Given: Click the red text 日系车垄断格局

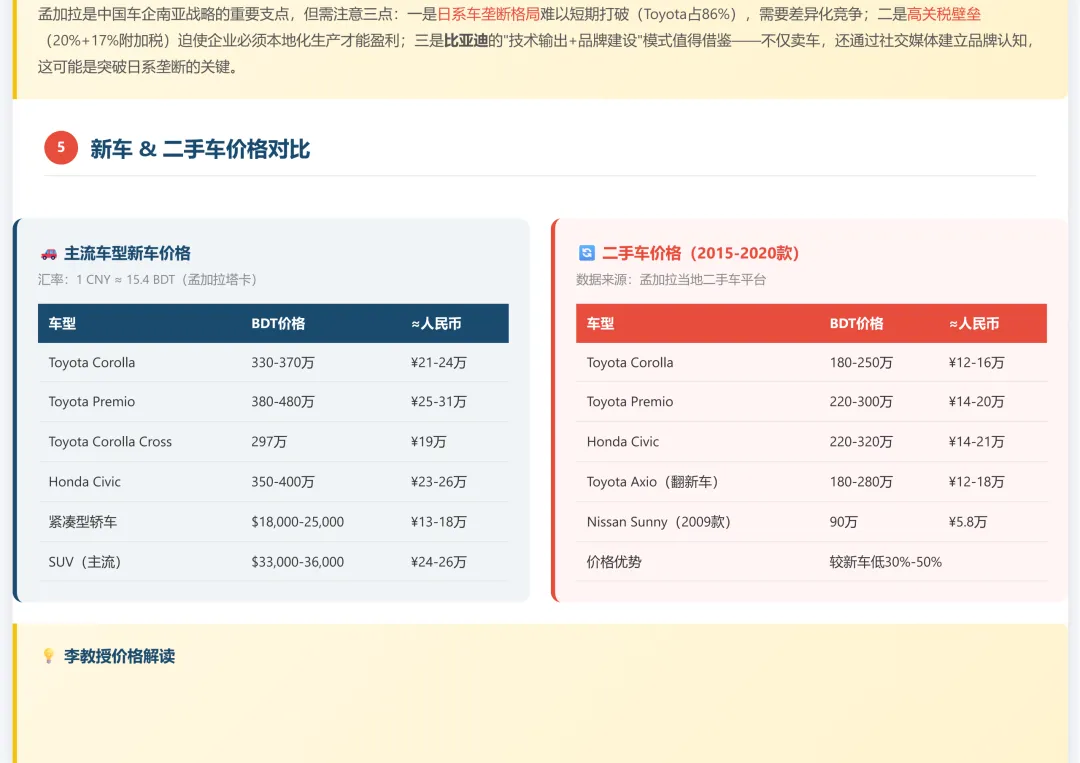Looking at the screenshot, I should pyautogui.click(x=489, y=14).
